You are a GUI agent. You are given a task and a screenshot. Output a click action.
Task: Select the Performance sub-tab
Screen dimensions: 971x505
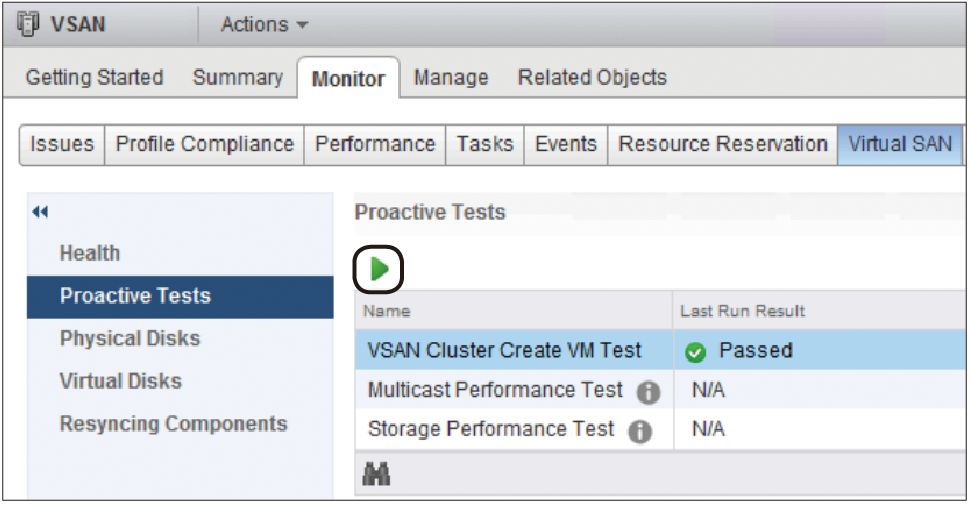pyautogui.click(x=375, y=144)
